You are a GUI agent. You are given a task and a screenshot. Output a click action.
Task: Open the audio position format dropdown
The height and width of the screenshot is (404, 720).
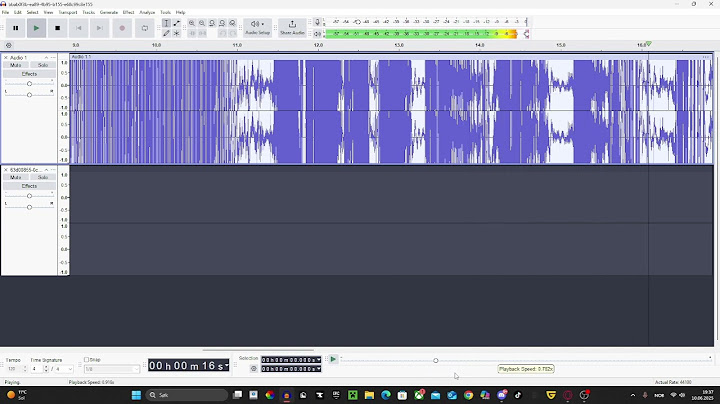pyautogui.click(x=226, y=365)
